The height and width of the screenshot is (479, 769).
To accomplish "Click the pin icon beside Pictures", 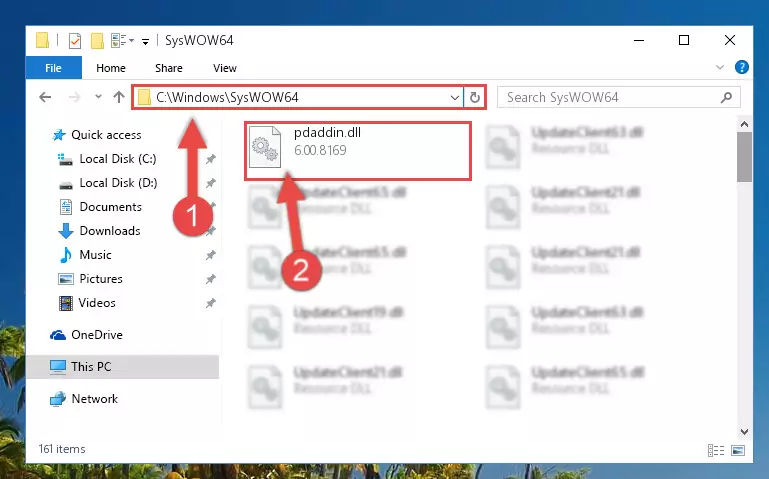I will click(x=210, y=279).
